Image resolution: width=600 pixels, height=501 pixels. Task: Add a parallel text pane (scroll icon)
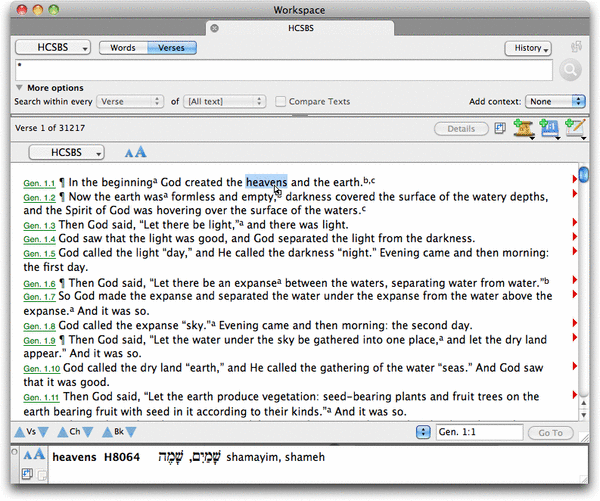[523, 129]
